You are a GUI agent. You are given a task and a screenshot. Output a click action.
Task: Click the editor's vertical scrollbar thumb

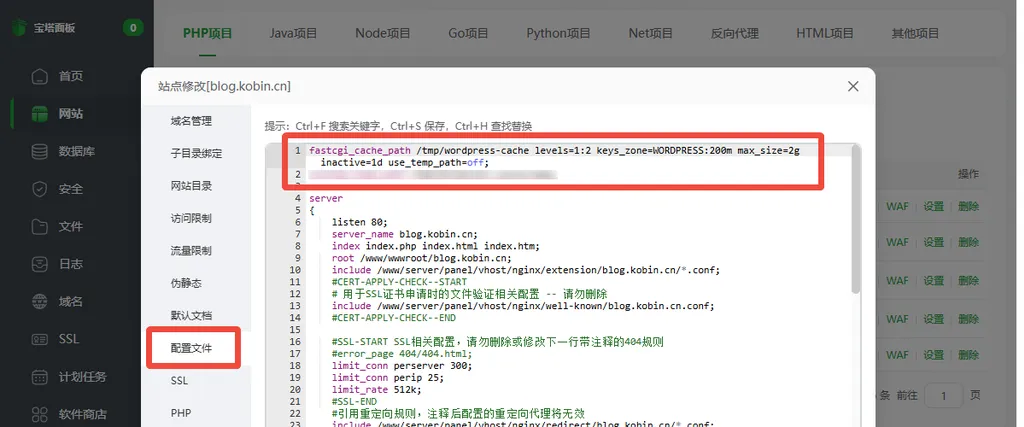856,219
